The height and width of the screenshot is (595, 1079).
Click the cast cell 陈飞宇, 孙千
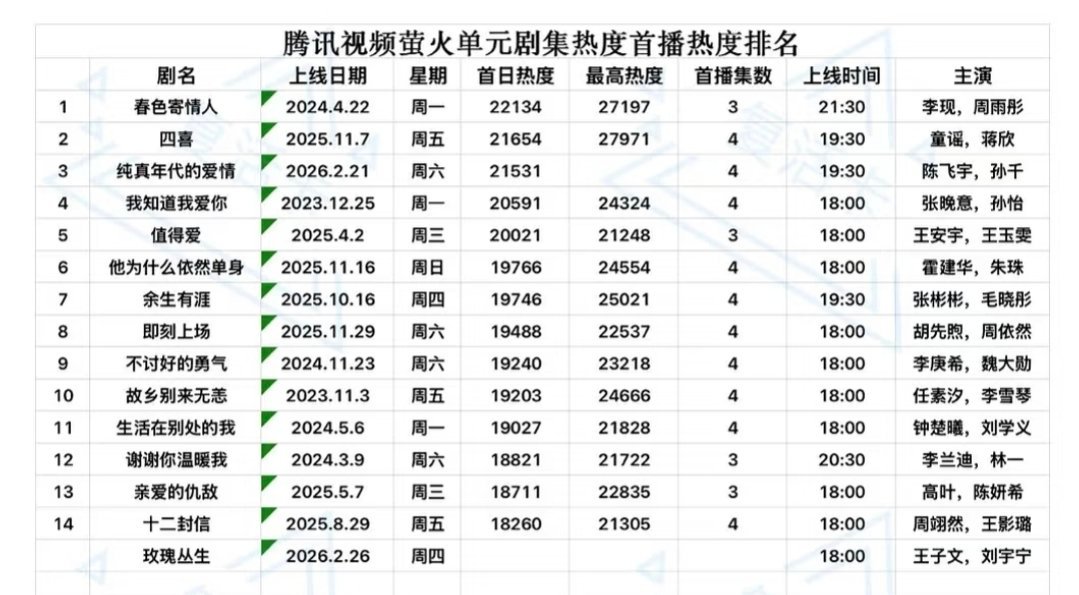[972, 171]
